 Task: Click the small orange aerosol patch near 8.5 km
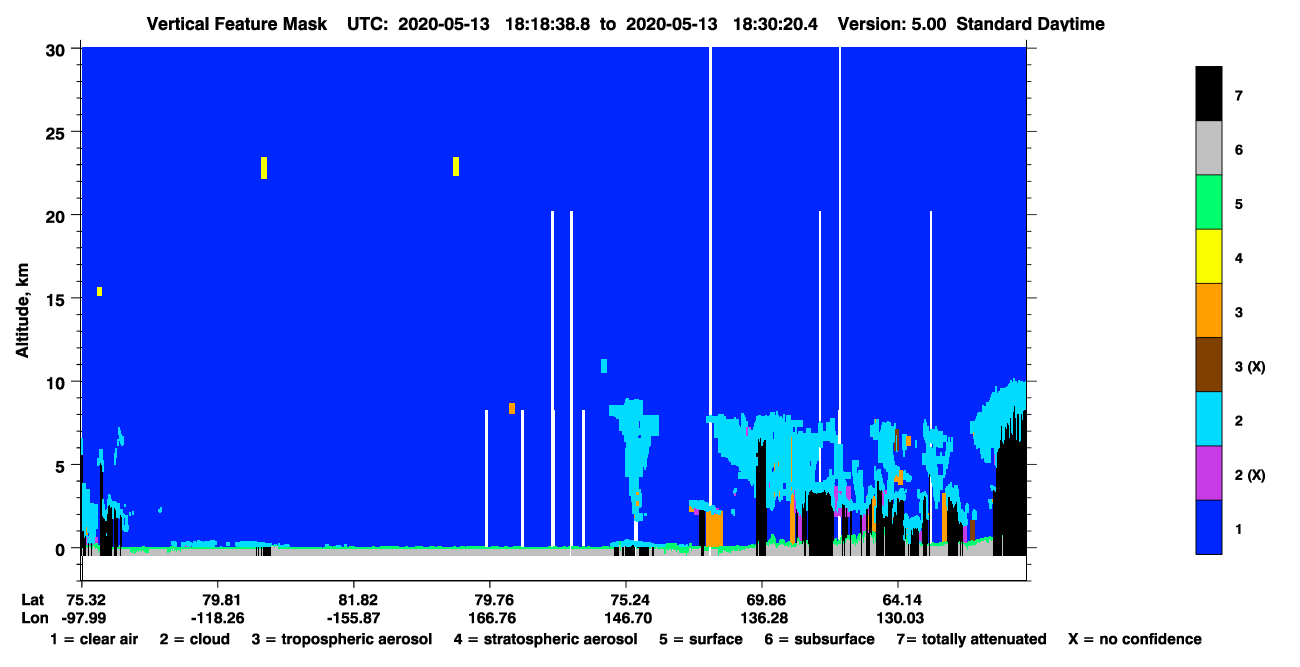(x=512, y=408)
